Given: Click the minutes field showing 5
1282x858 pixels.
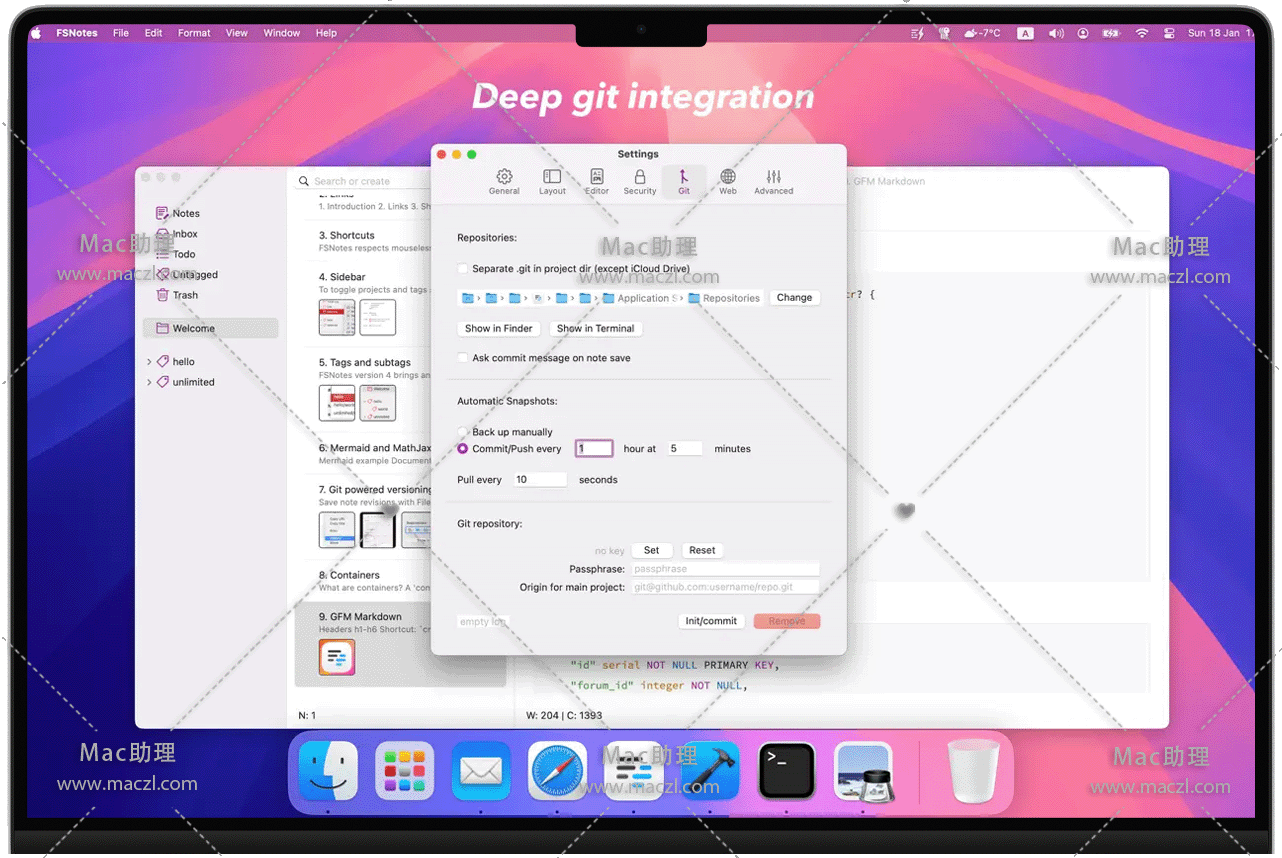Looking at the screenshot, I should [x=685, y=449].
